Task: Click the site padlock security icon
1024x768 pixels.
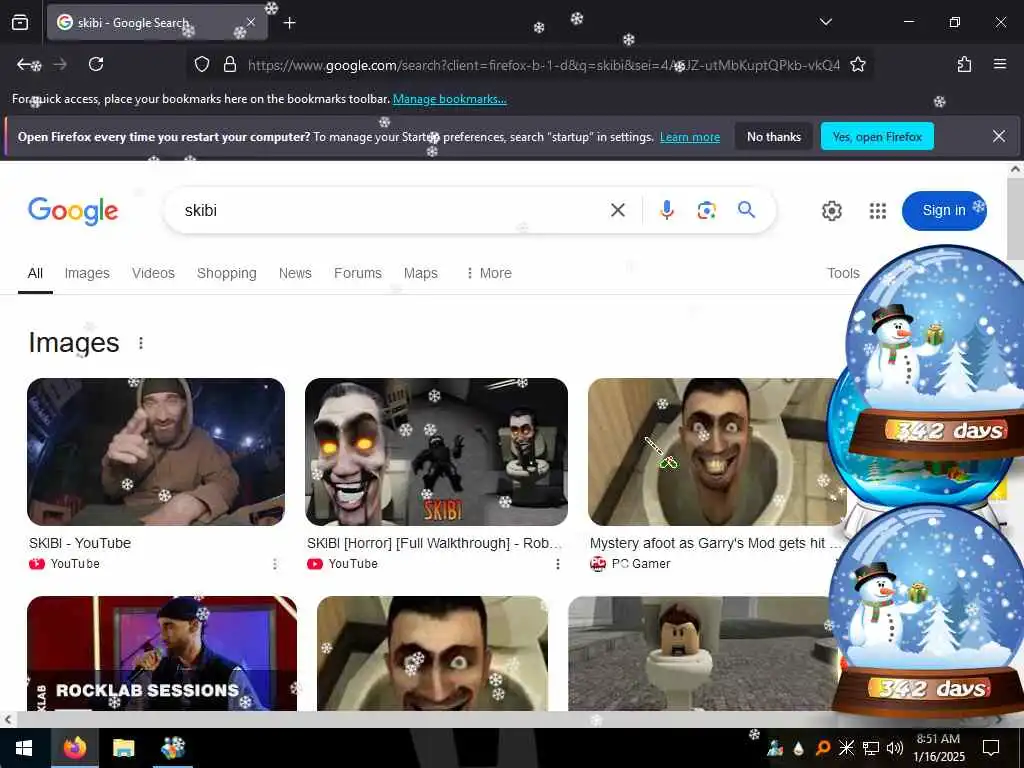Action: [230, 64]
